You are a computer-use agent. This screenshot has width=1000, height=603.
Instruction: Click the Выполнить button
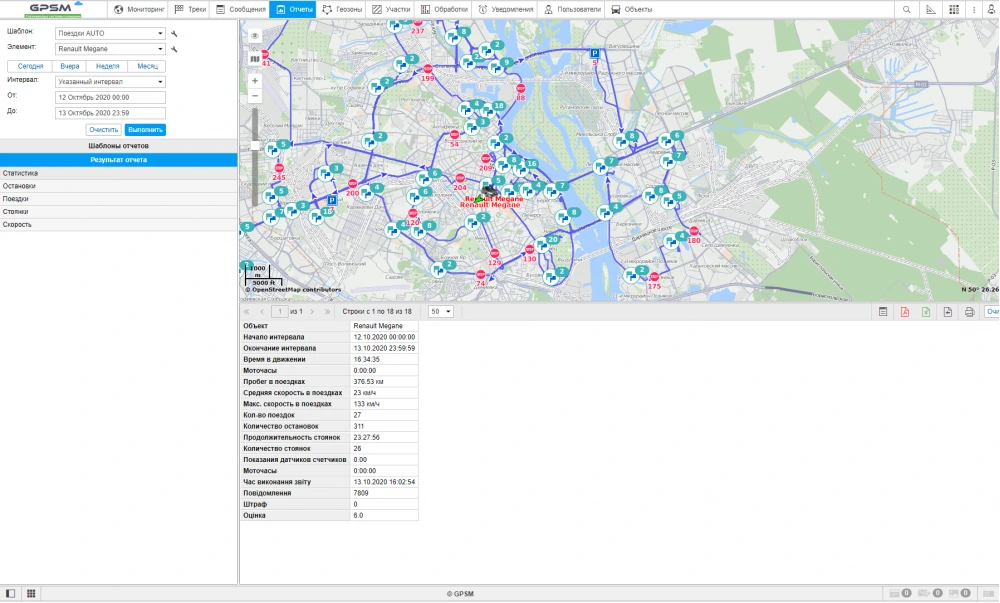[145, 130]
